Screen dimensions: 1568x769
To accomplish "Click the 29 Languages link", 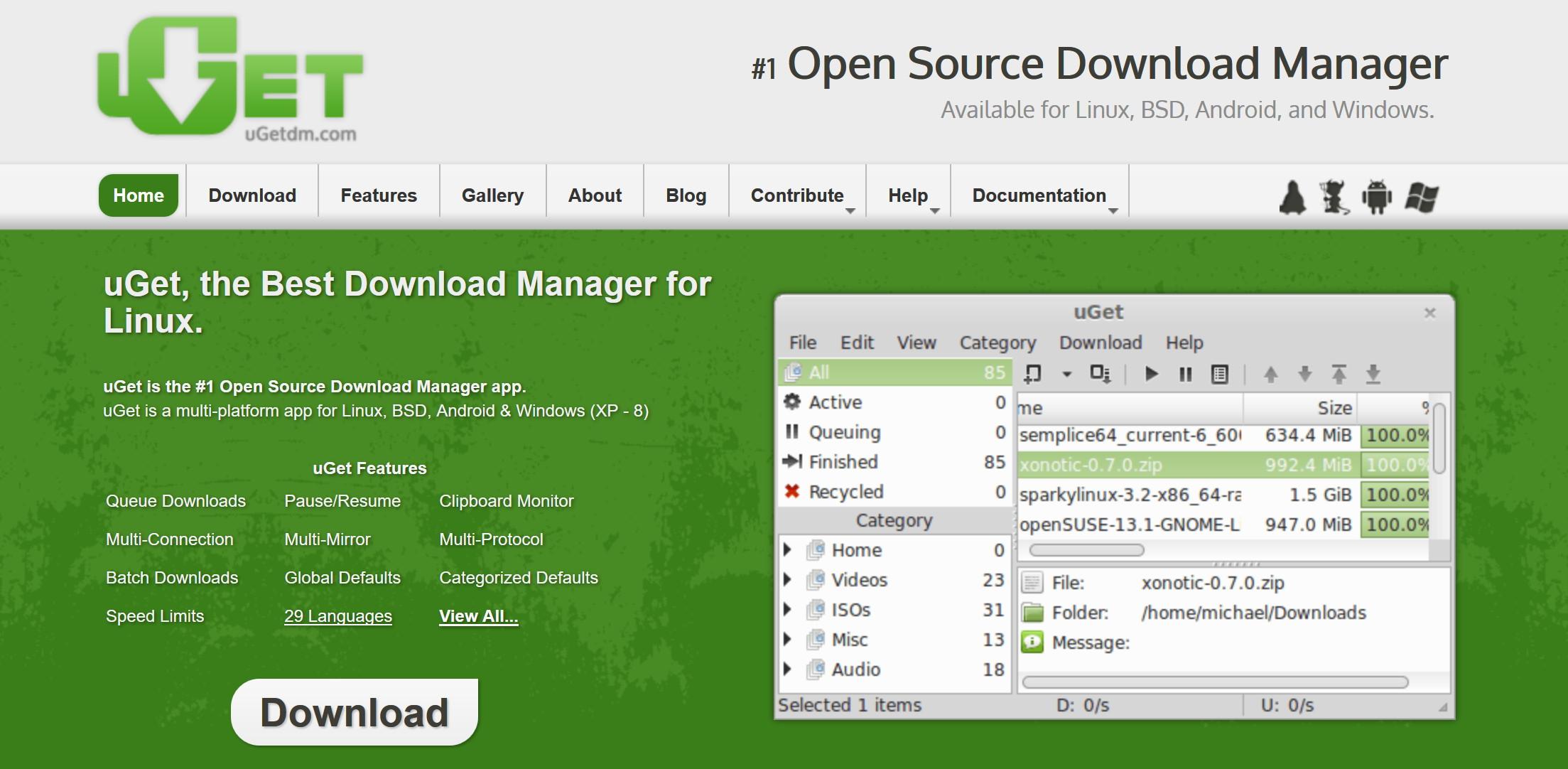I will click(x=337, y=616).
